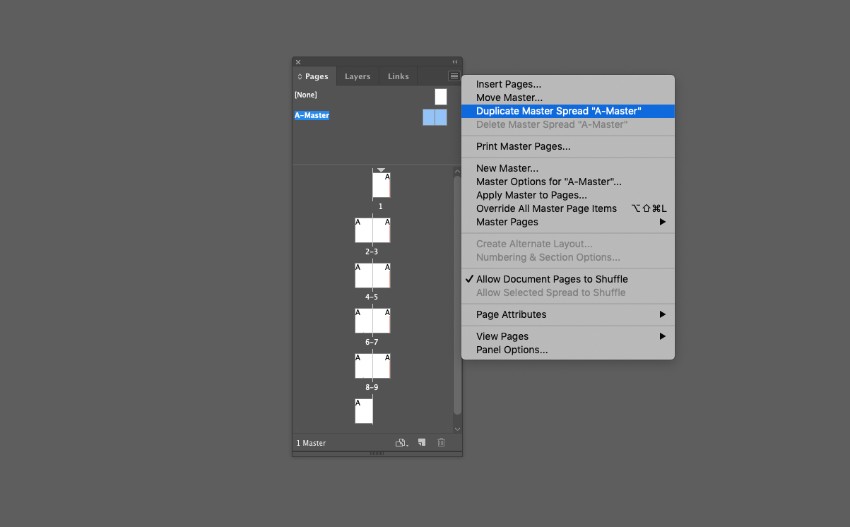
Task: Switch to the Layers tab
Action: 357,77
